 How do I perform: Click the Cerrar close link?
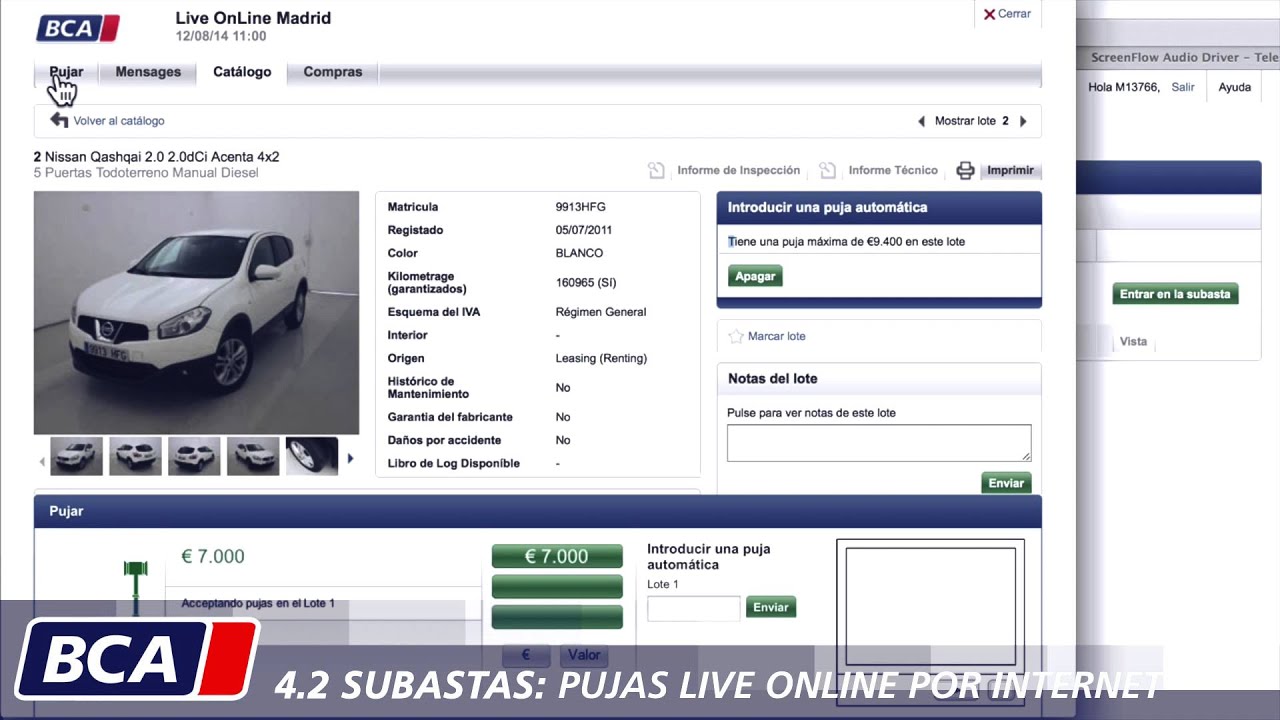point(1007,14)
